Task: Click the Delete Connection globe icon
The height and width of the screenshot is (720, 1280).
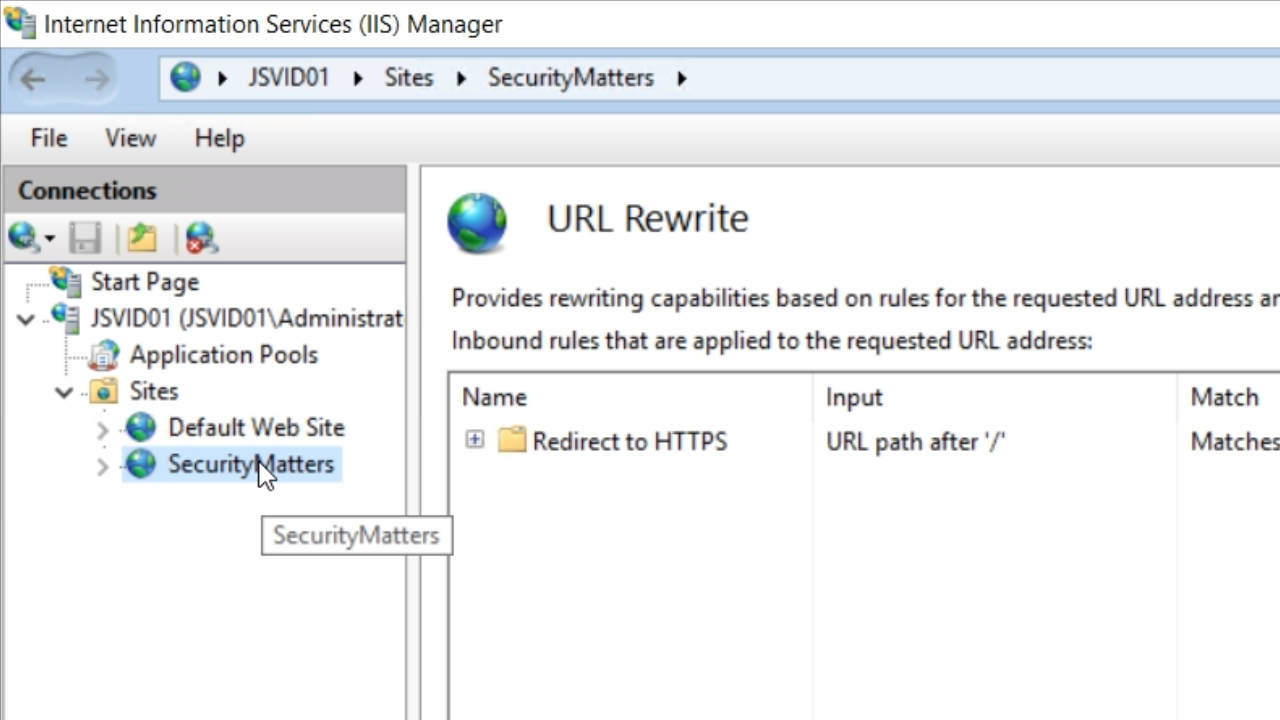Action: [201, 238]
